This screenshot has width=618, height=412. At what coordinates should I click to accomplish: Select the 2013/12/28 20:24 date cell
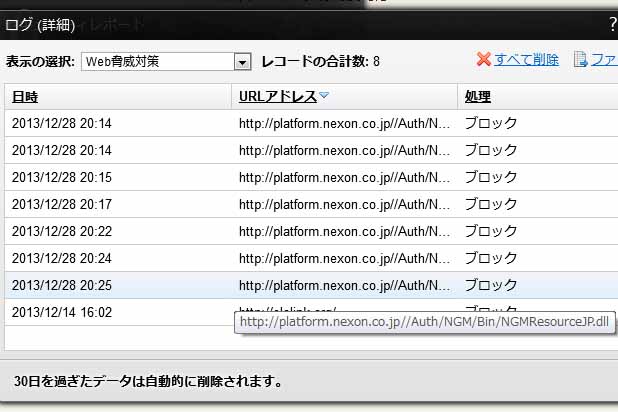point(62,258)
